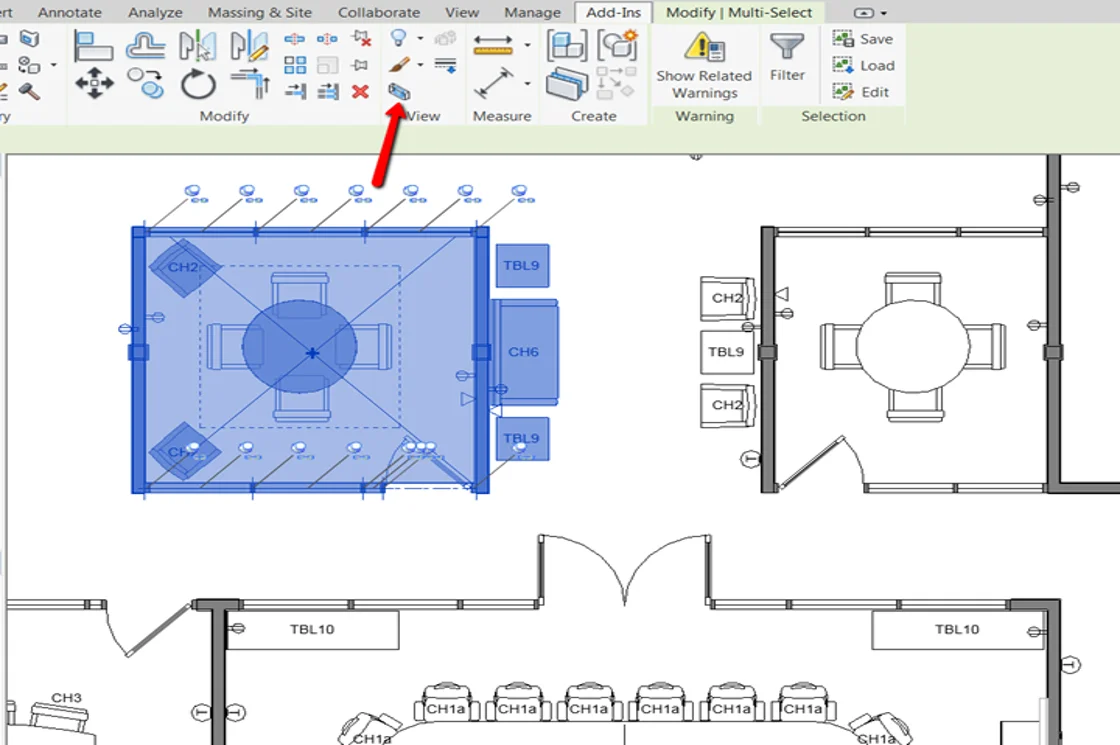Select the Copy tool icon
The width and height of the screenshot is (1120, 745).
pyautogui.click(x=148, y=83)
